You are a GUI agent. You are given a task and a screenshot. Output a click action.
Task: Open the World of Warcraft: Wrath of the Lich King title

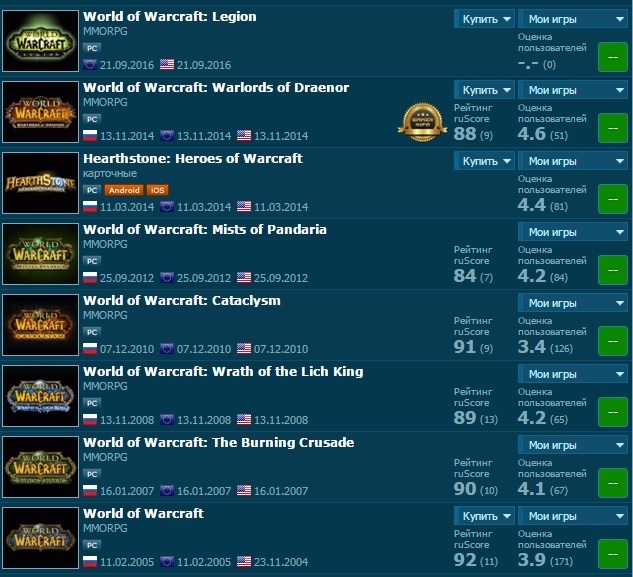(x=223, y=371)
